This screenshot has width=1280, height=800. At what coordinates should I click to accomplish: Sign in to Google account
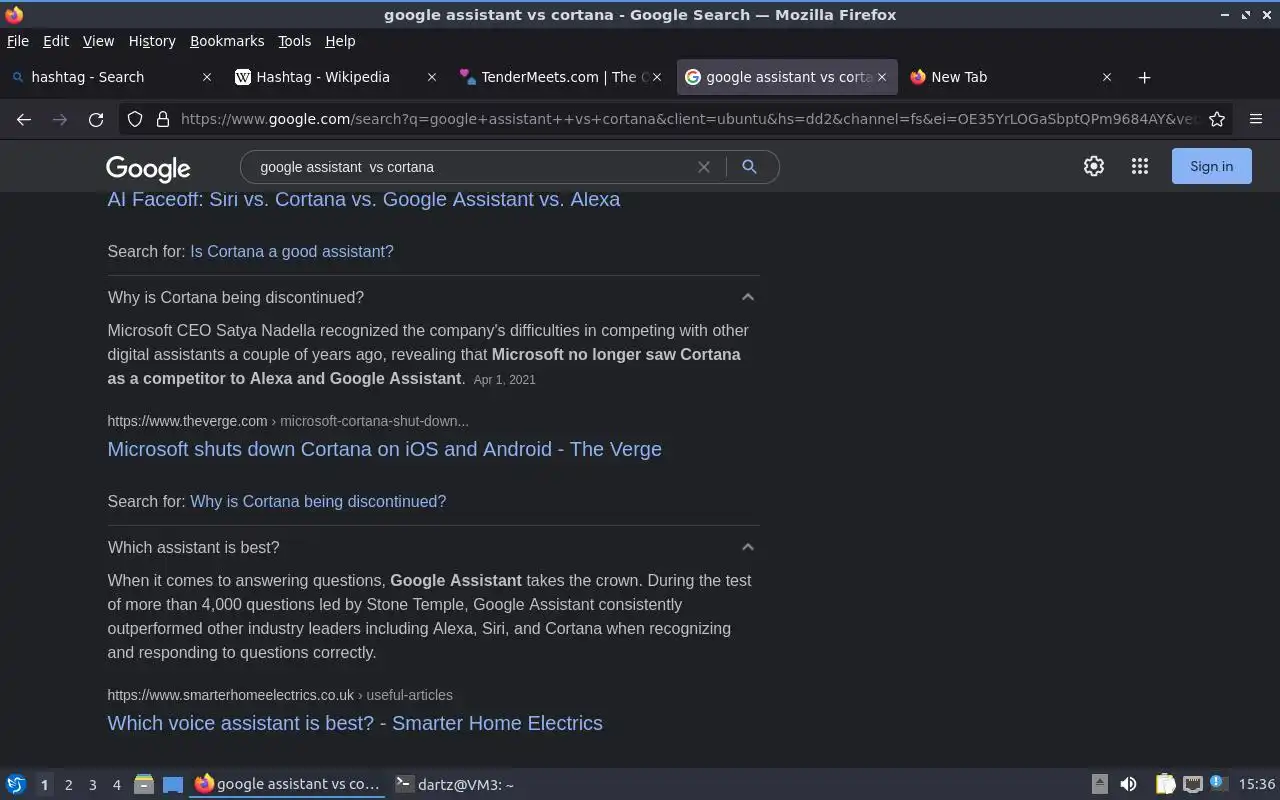coord(1211,167)
